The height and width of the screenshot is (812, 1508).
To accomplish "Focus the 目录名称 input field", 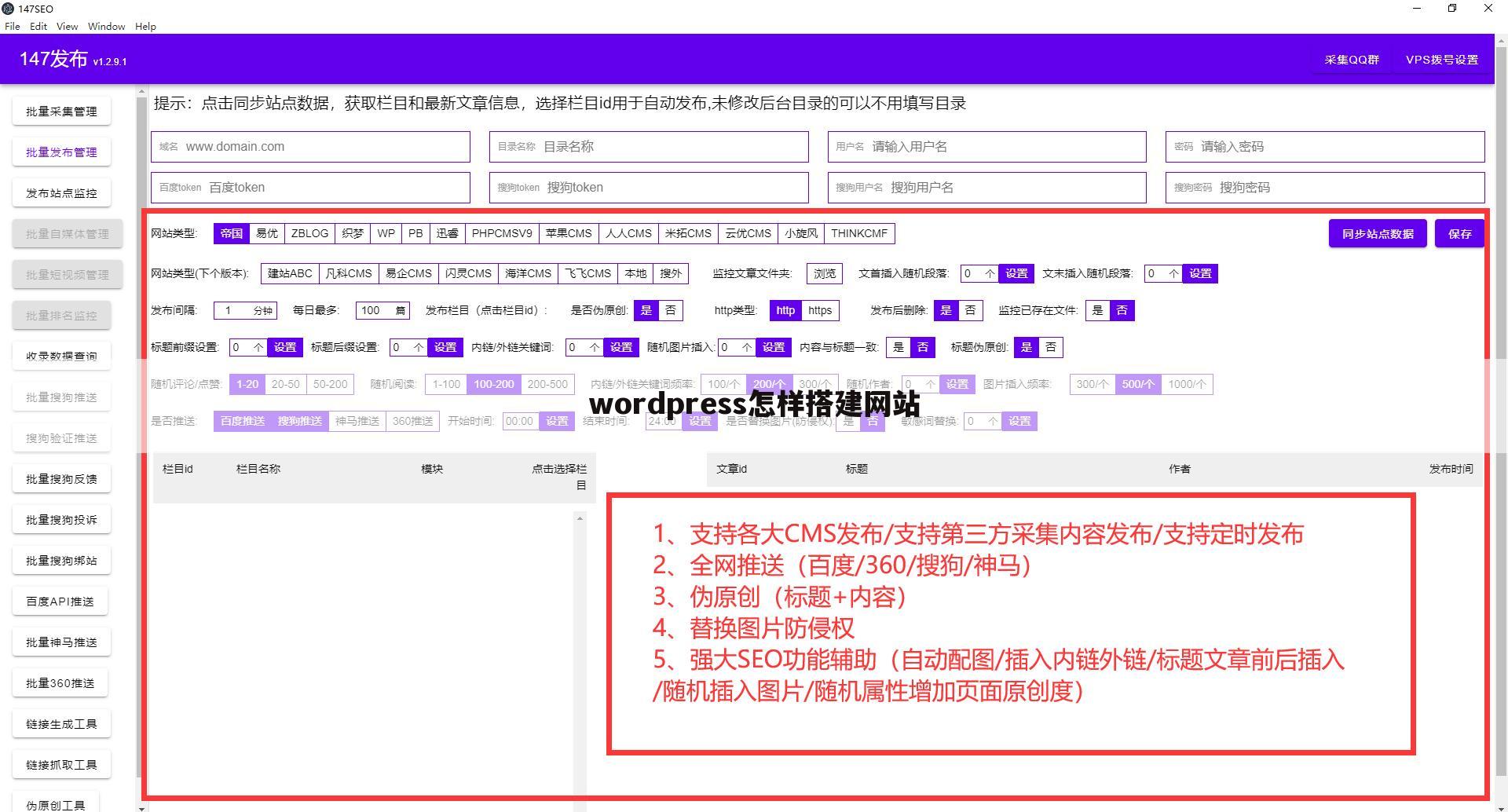I will click(x=649, y=147).
